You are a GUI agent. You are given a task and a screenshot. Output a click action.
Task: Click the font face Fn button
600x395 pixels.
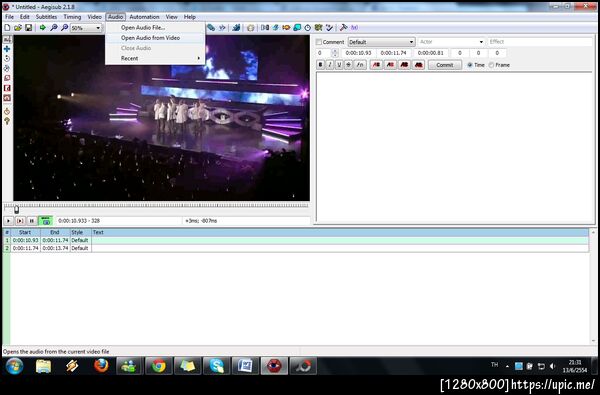click(360, 65)
